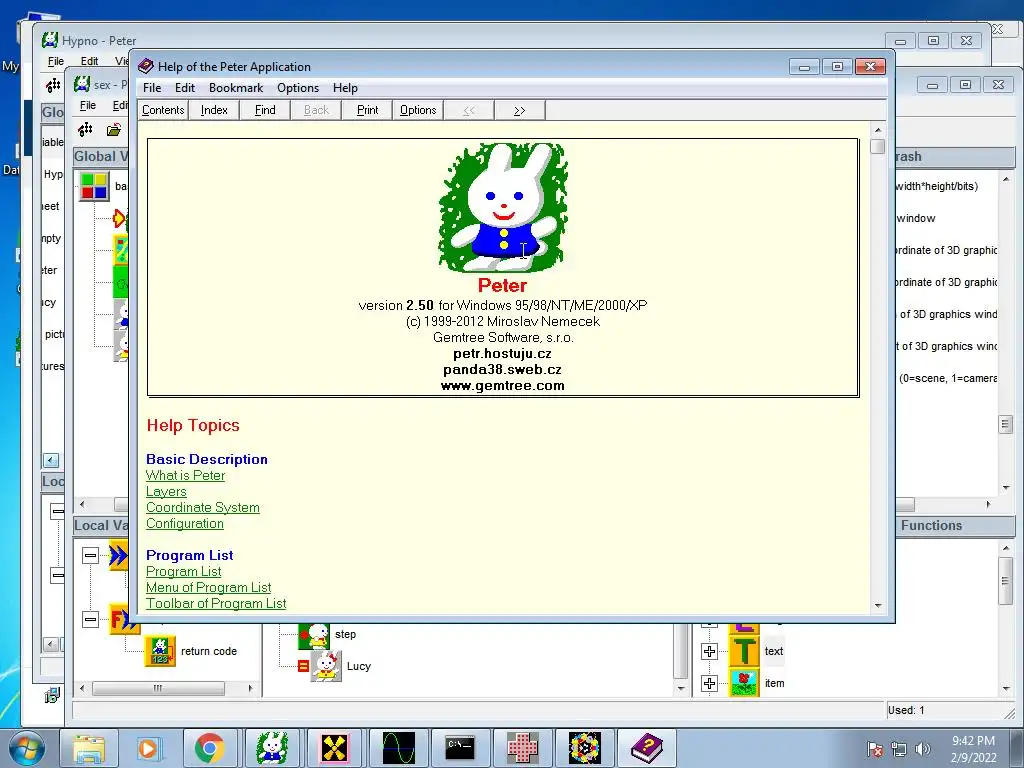Viewport: 1024px width, 768px height.
Task: Open Options menu in Help window
Action: click(x=298, y=88)
